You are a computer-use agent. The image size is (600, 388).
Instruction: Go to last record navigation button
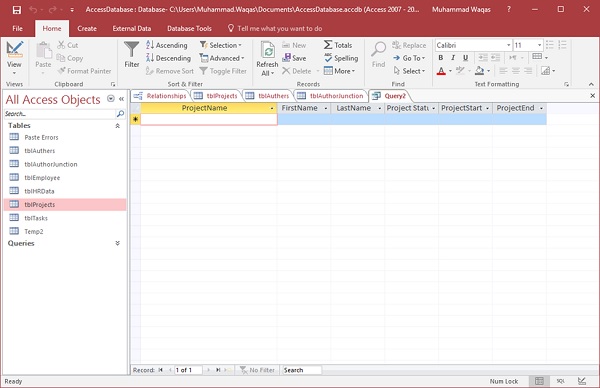218,370
